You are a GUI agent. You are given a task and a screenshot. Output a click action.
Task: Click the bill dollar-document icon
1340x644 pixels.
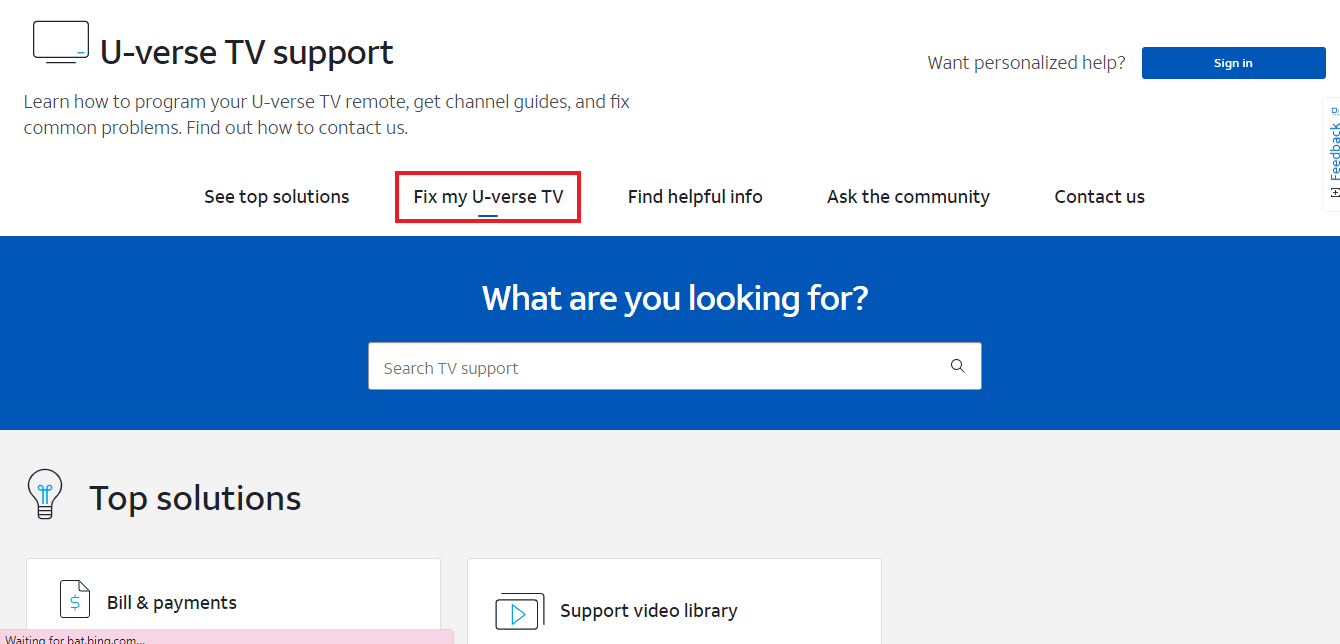pyautogui.click(x=75, y=599)
